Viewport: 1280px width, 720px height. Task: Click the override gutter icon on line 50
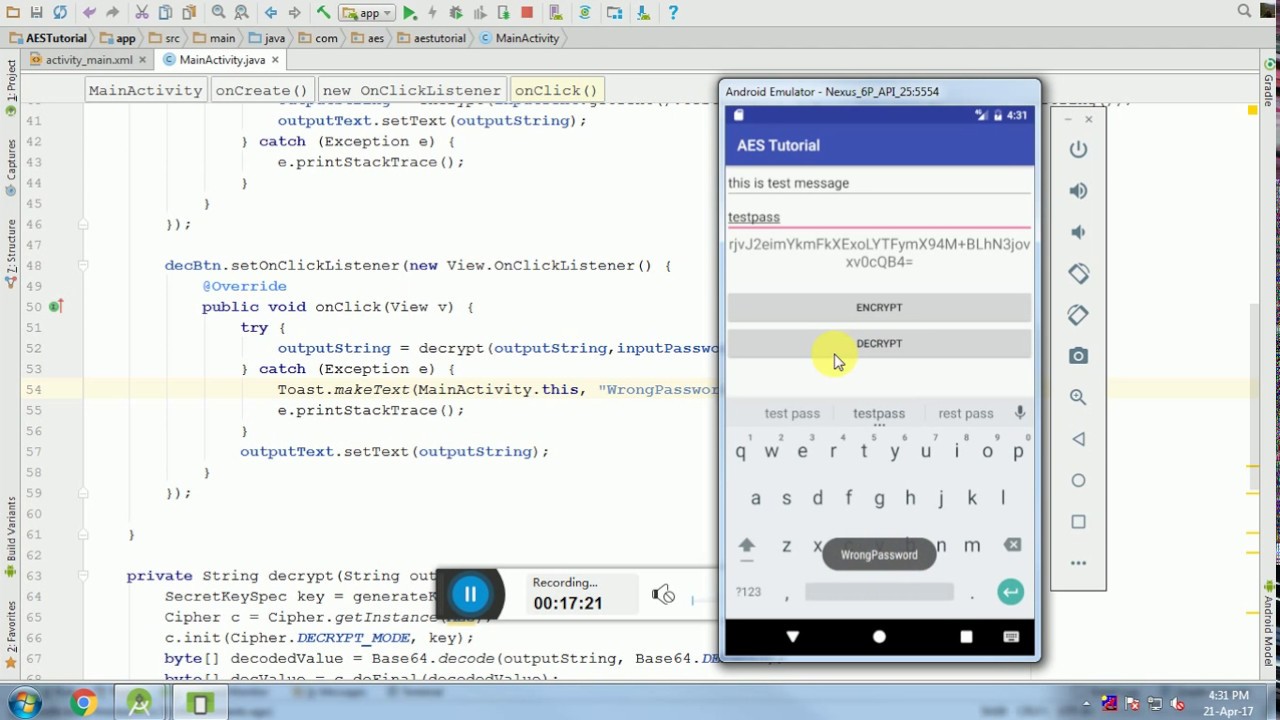point(56,307)
